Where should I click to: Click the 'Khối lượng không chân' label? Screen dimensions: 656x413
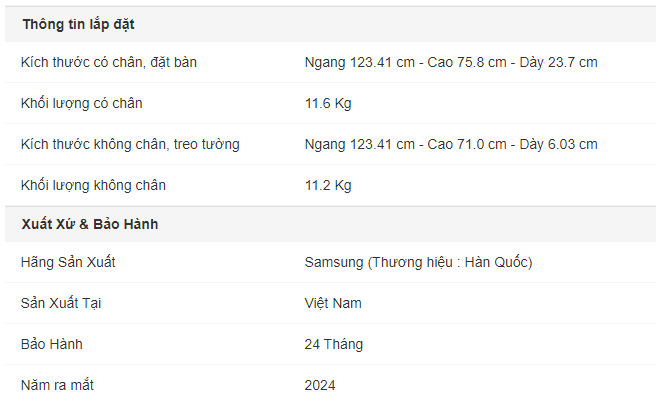93,185
